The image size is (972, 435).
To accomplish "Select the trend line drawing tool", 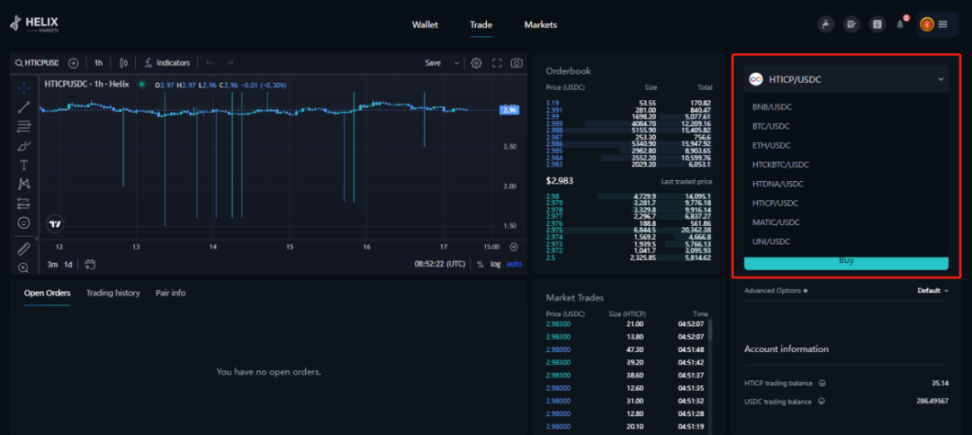I will 24,107.
